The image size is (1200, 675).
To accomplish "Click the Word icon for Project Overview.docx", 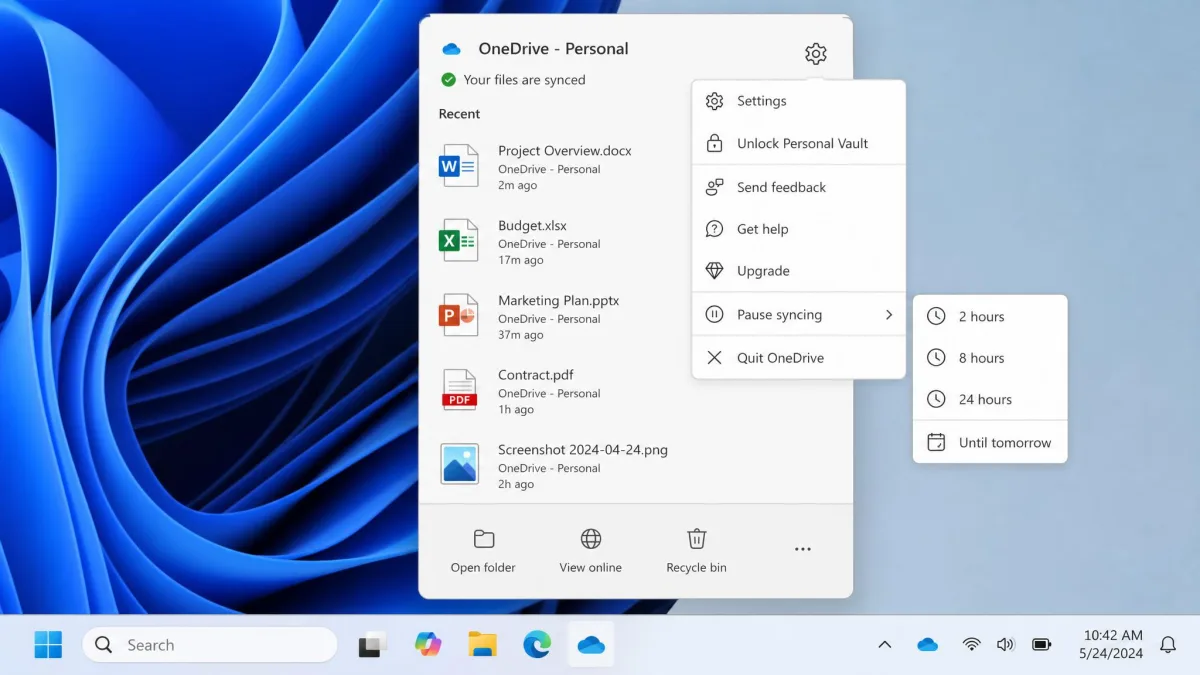I will [x=458, y=166].
